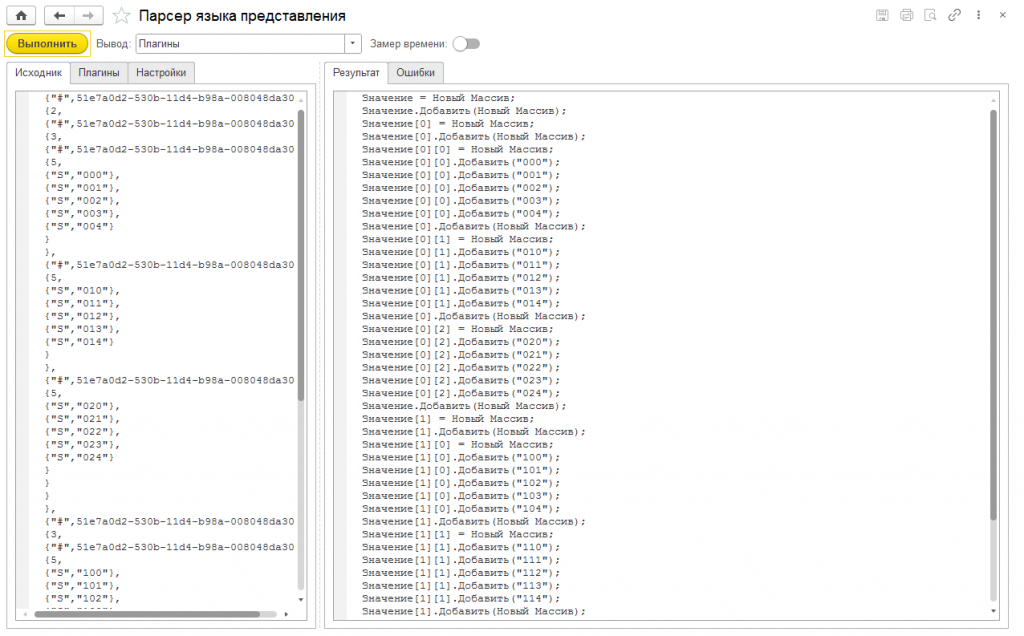Open the three-dot more menu
Image resolution: width=1024 pixels, height=636 pixels.
pos(978,15)
